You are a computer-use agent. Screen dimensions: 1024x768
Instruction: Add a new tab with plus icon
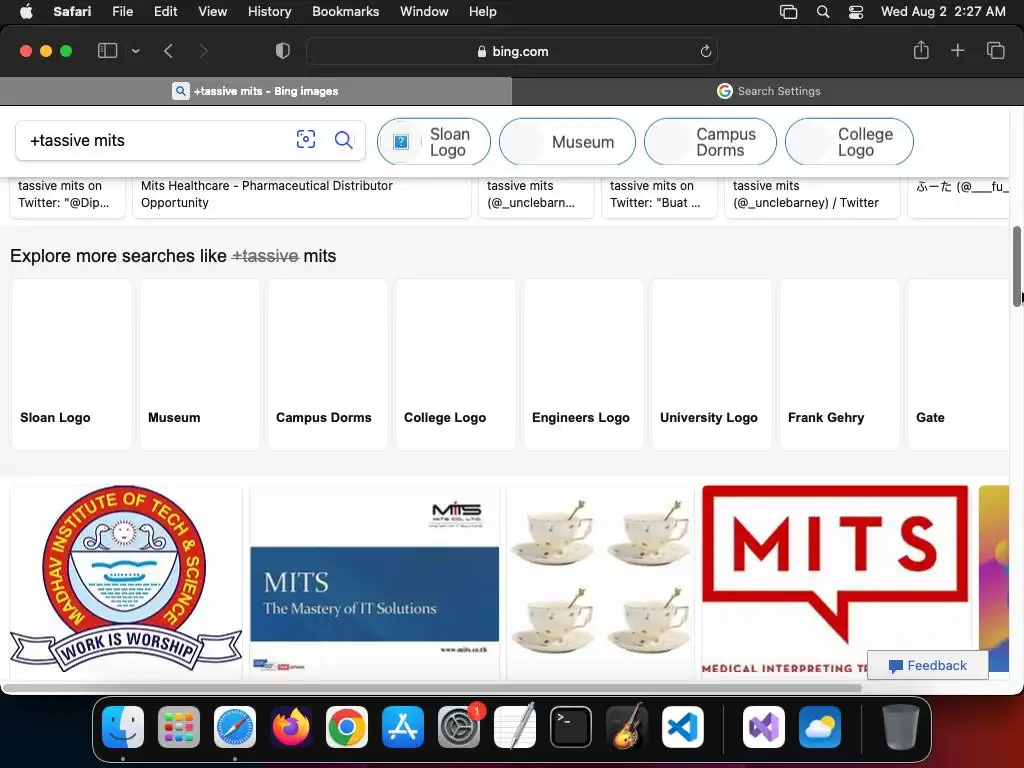coord(957,50)
